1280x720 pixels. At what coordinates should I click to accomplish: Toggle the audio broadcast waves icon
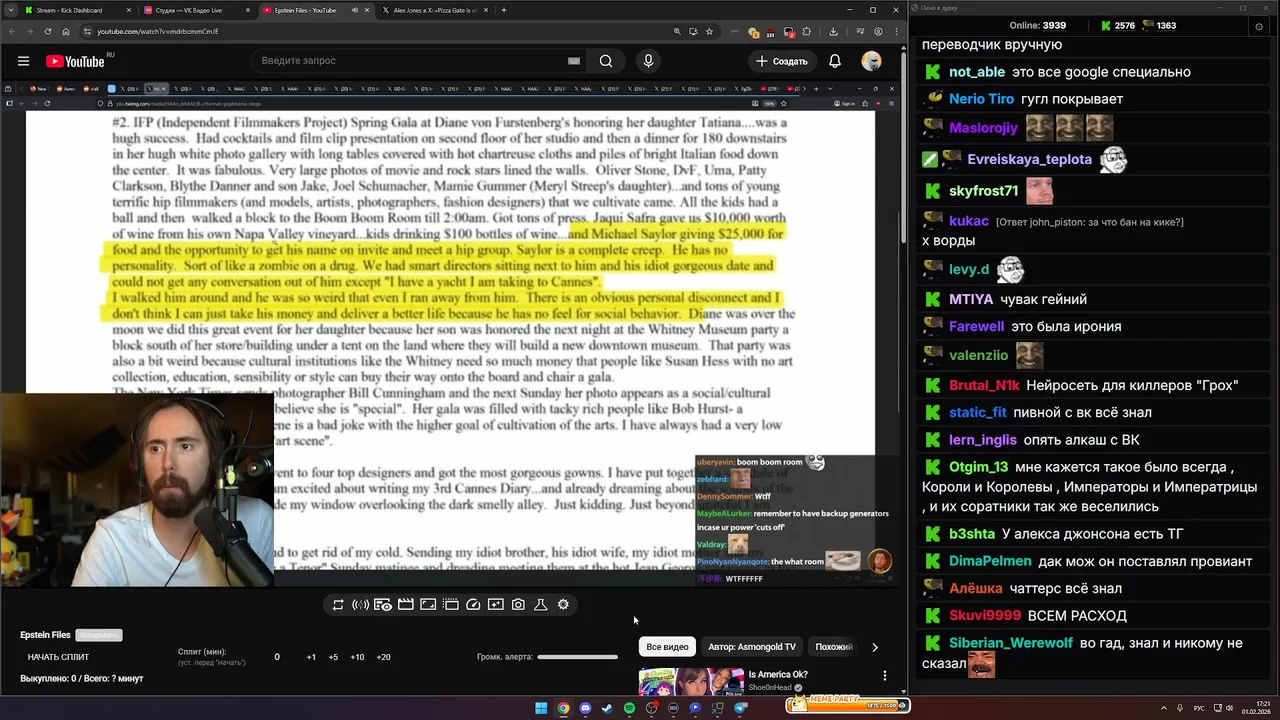pos(361,604)
